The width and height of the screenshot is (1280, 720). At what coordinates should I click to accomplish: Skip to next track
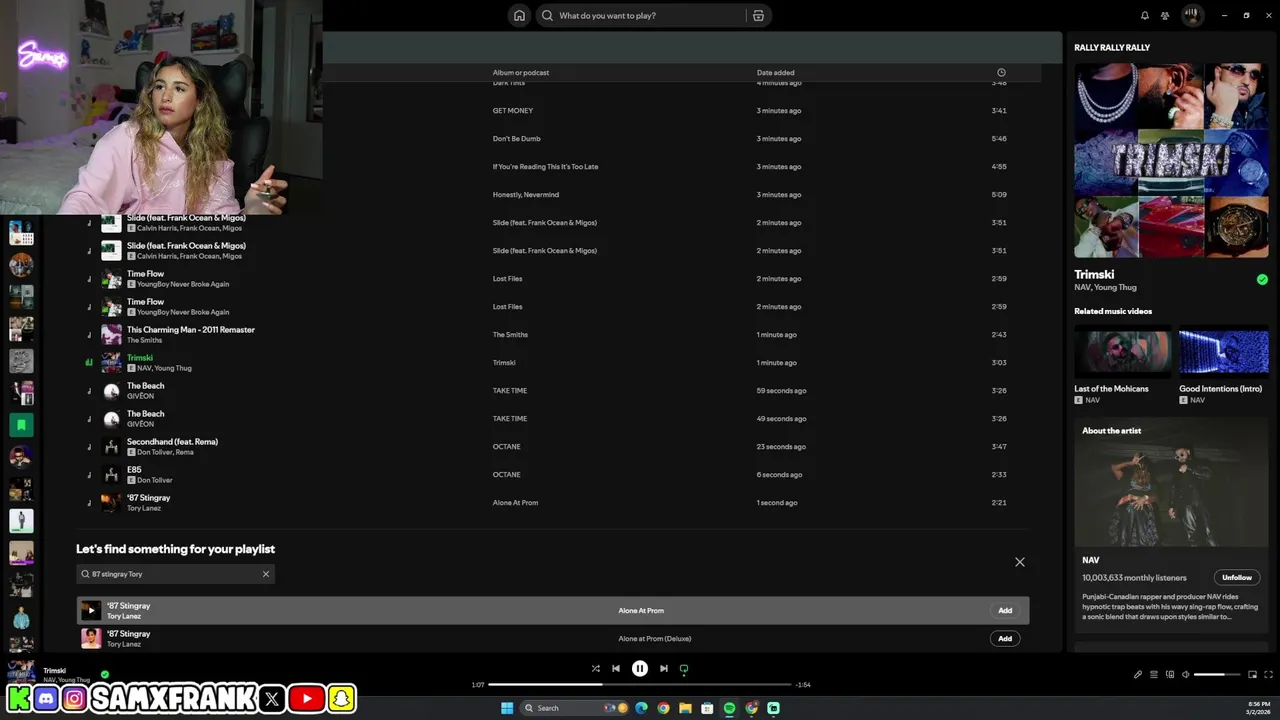click(x=663, y=668)
